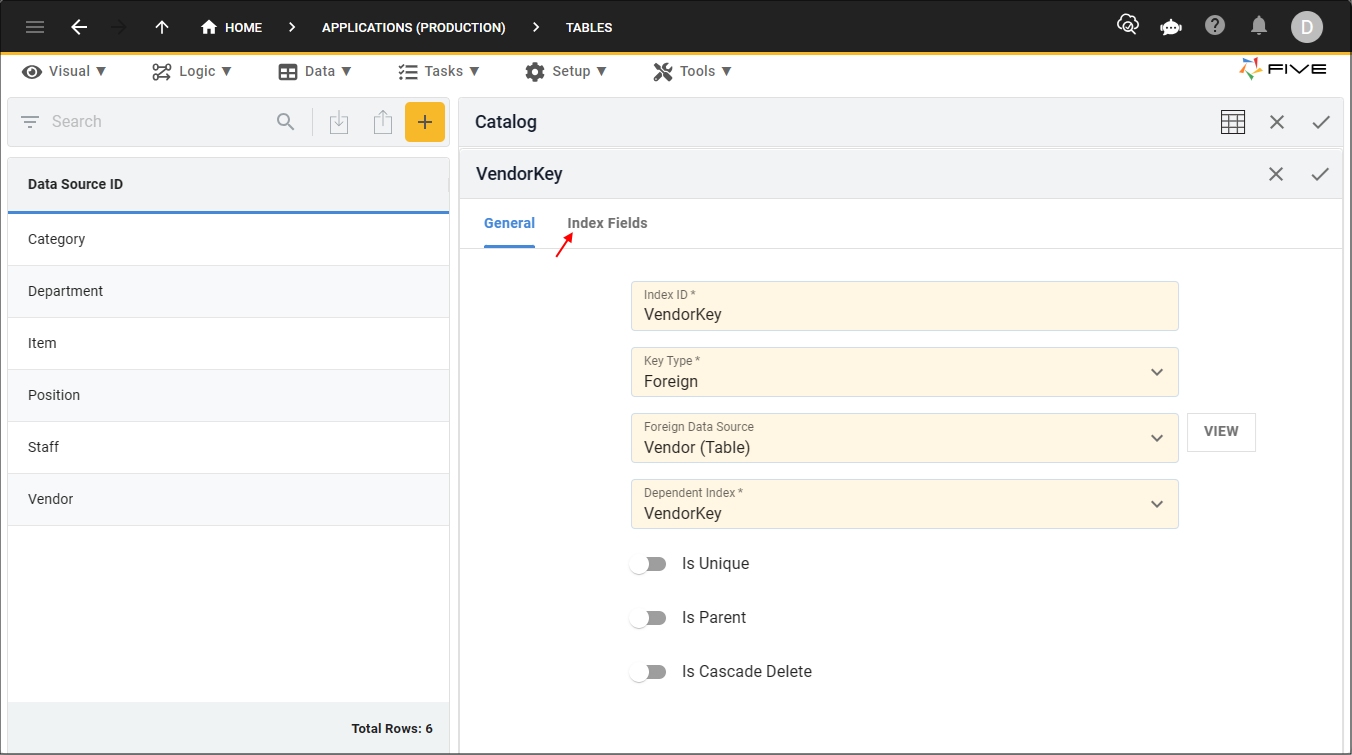
Task: Sort by Data Source ID header
Action: click(x=228, y=184)
